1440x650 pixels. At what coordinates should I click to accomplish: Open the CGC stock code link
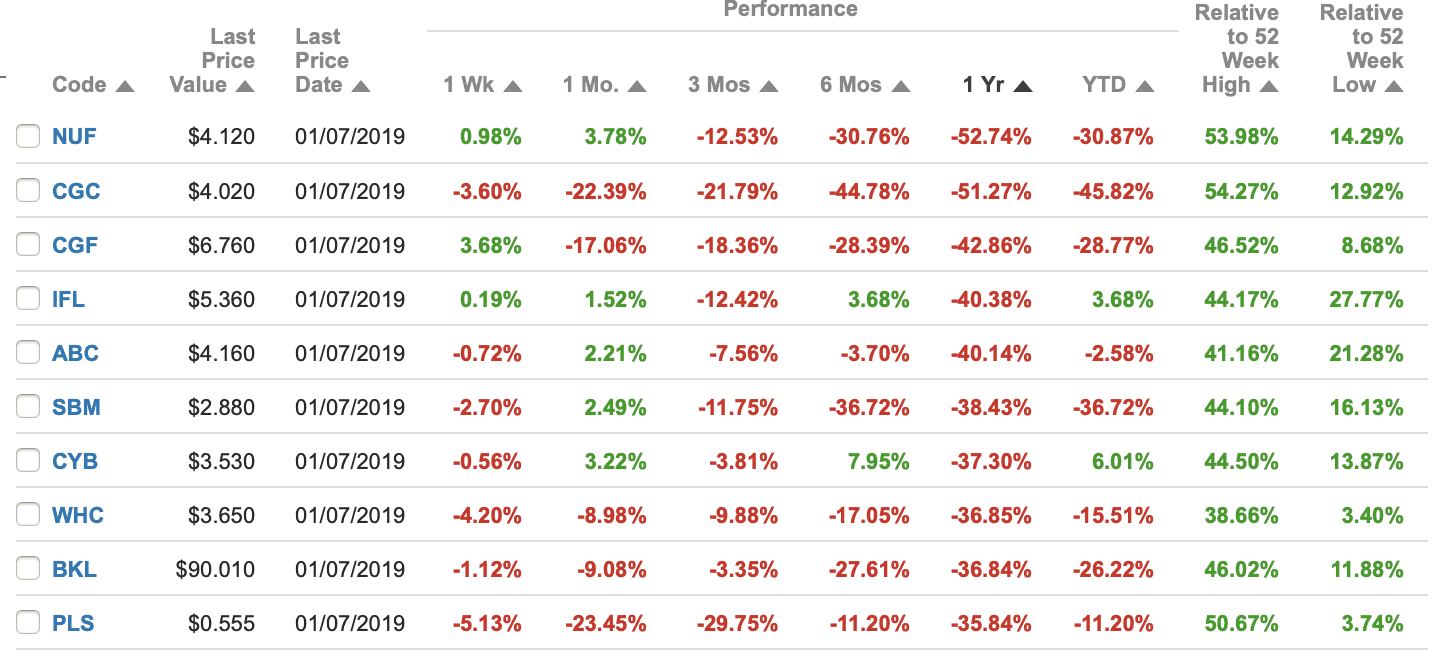click(76, 191)
